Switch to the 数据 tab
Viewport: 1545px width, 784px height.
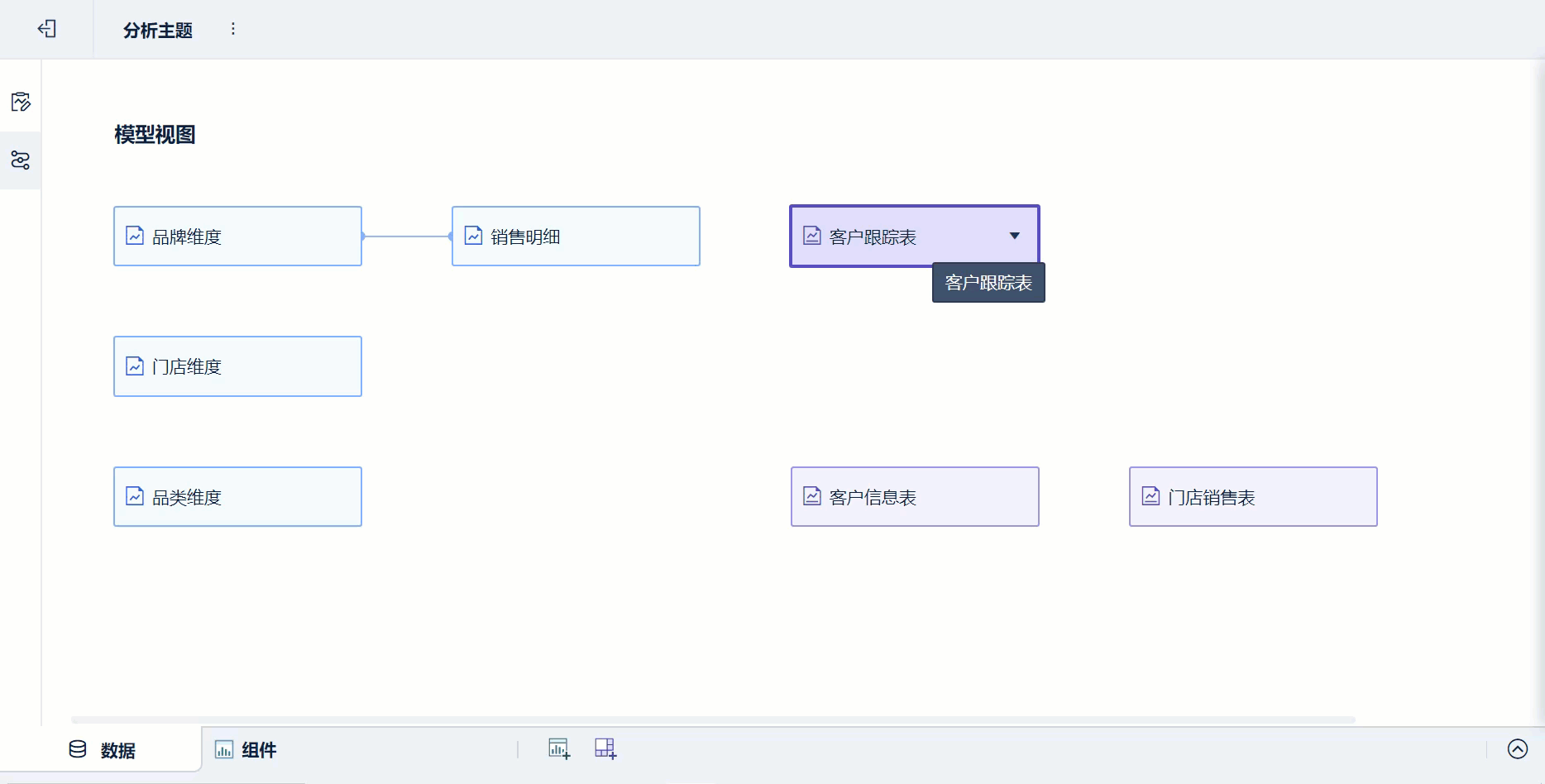pos(103,750)
